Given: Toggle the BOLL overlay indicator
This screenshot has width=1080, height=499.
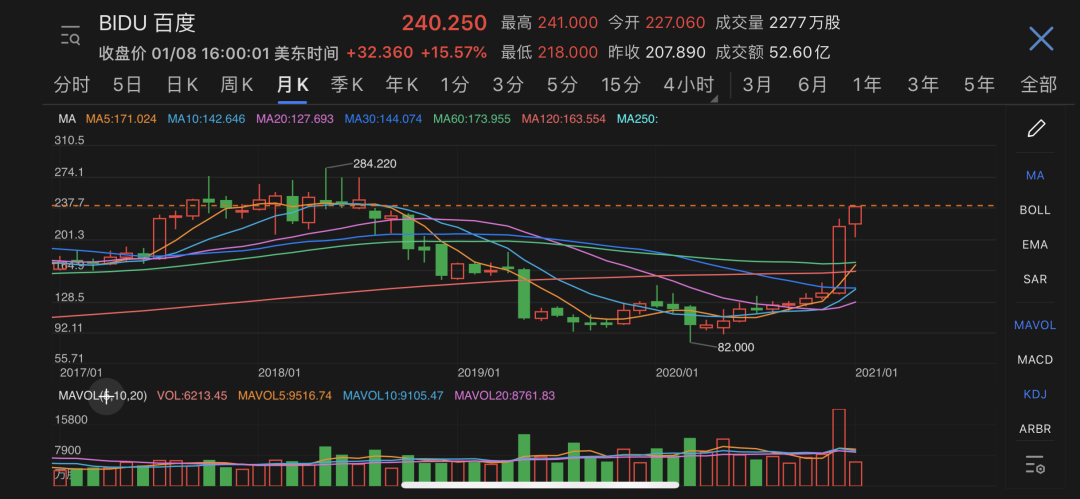Looking at the screenshot, I should click(x=1035, y=210).
